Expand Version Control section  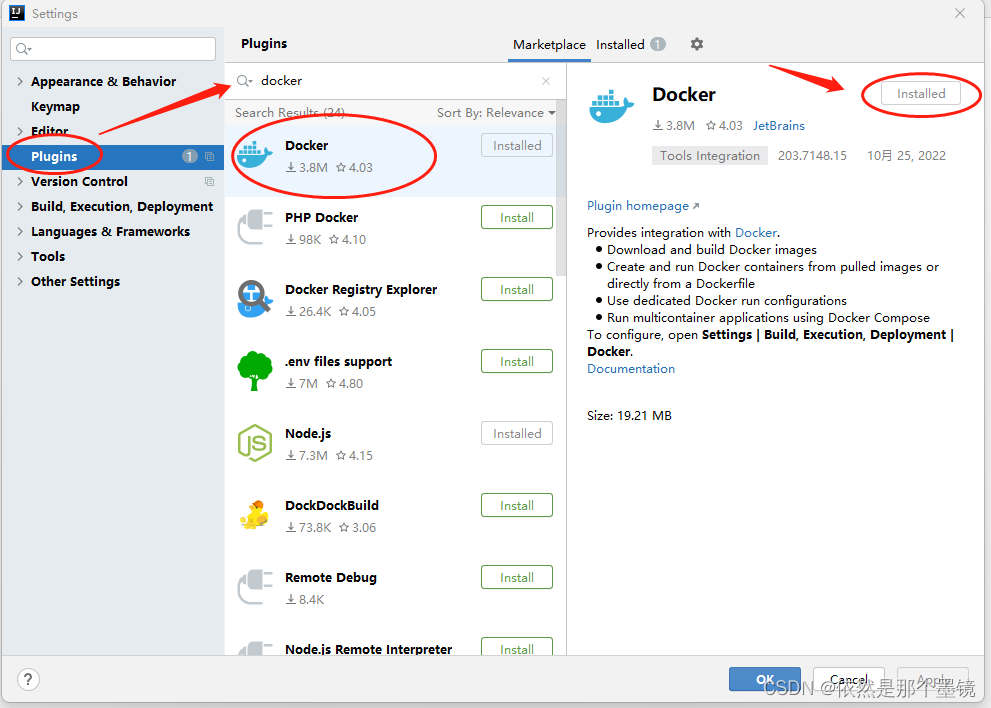(x=20, y=181)
